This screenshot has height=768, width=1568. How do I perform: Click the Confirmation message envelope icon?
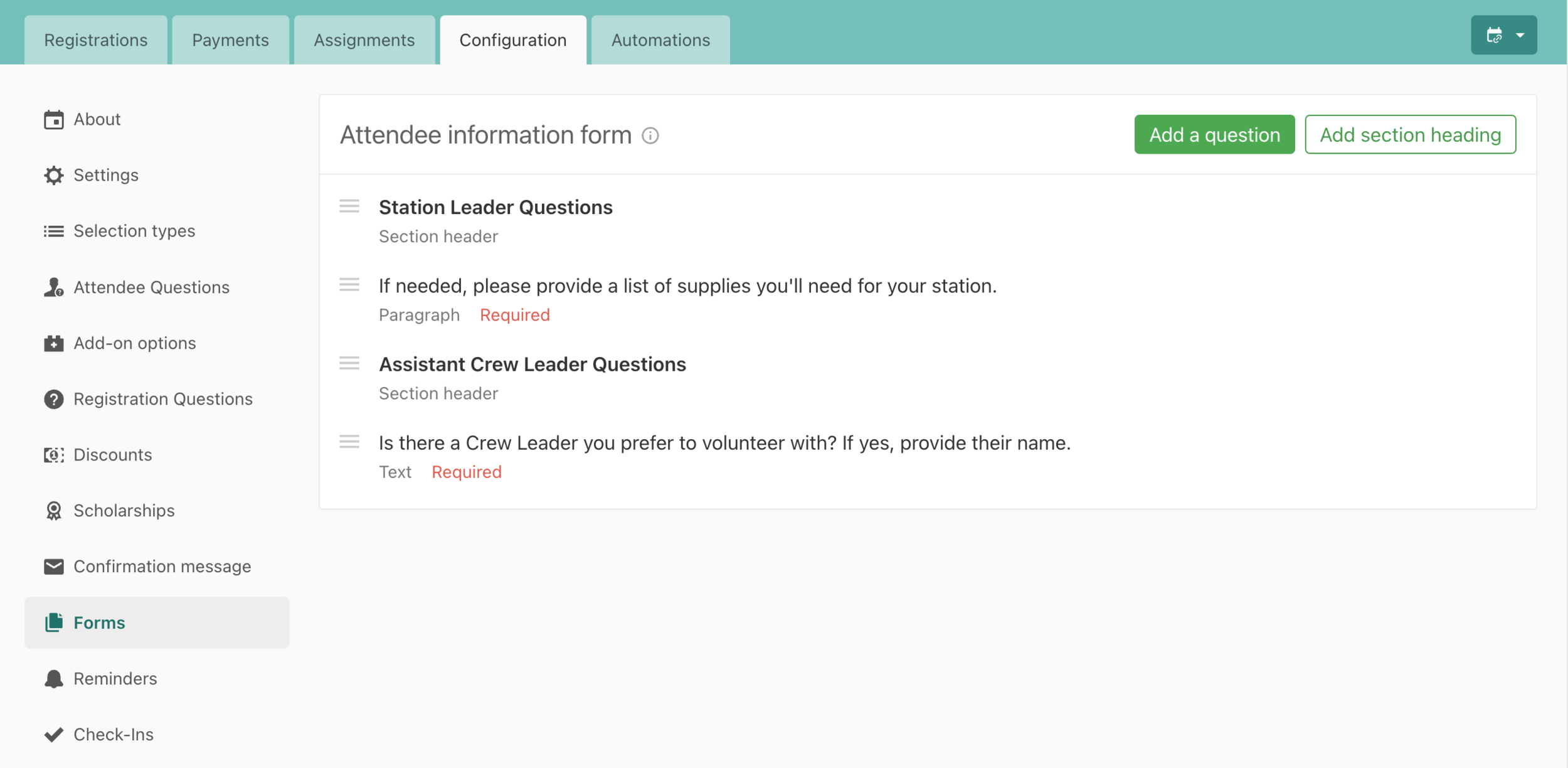pos(54,567)
